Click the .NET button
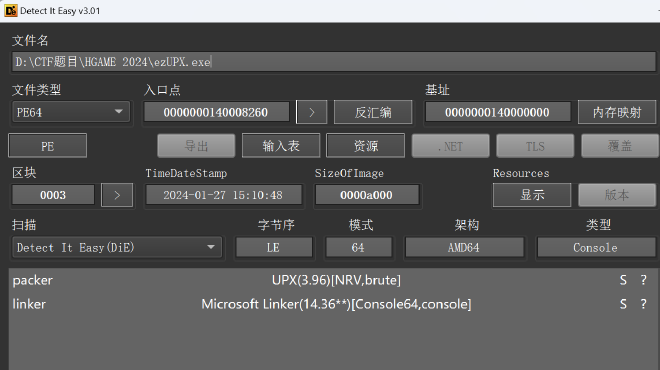 click(x=450, y=146)
